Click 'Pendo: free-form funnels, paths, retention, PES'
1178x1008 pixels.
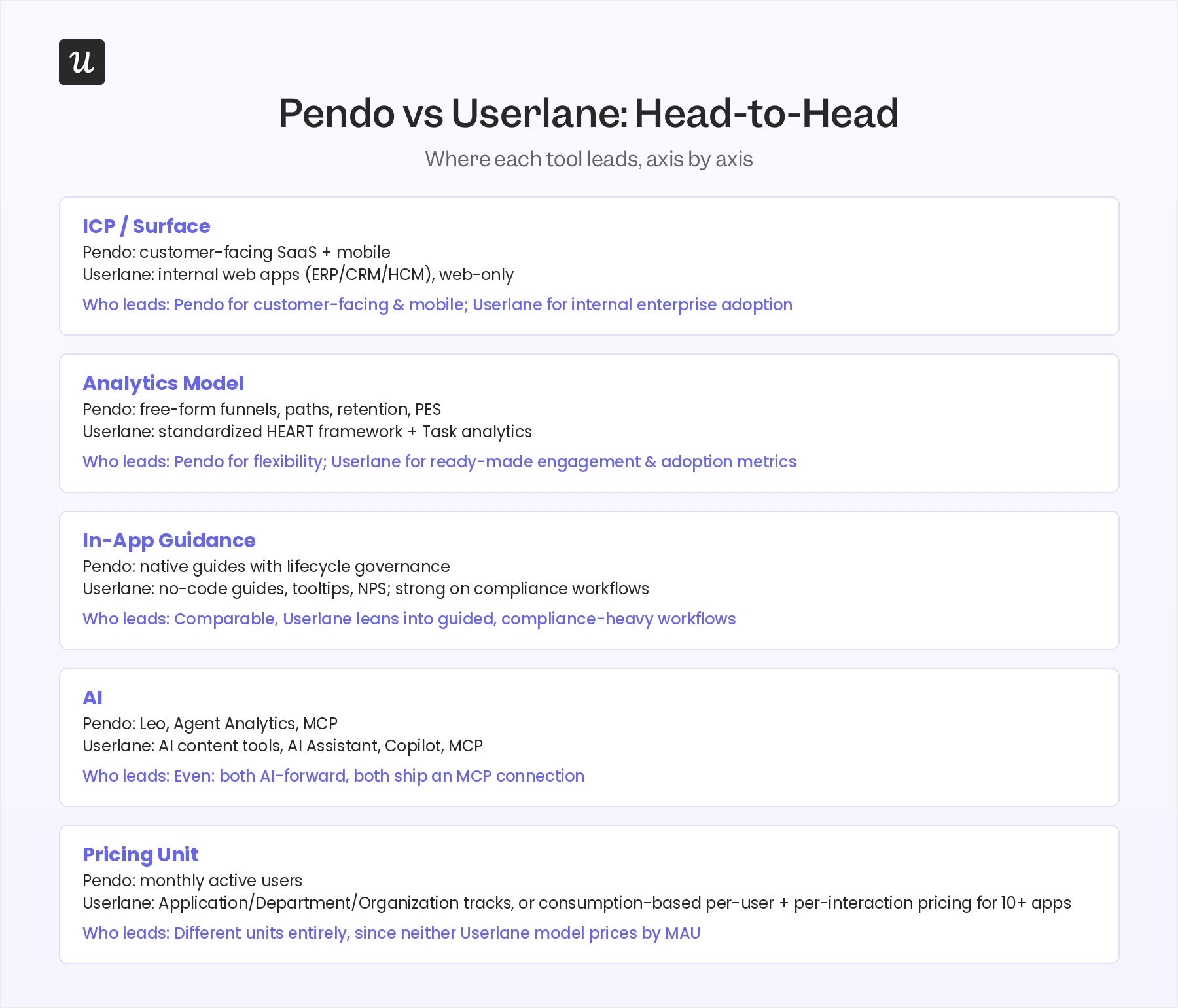262,409
